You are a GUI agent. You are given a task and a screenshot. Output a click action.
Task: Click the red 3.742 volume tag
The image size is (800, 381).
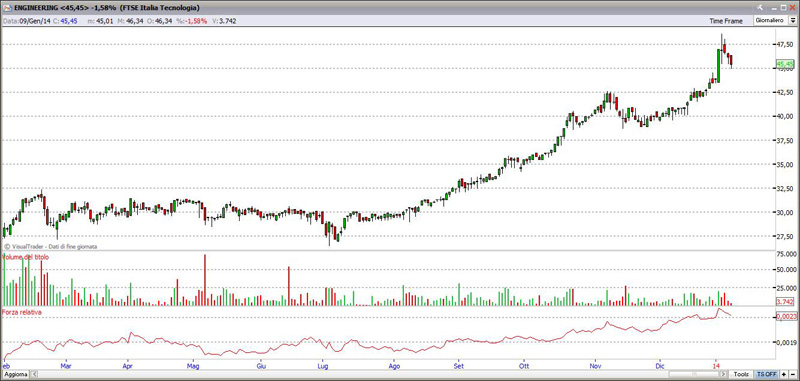(785, 302)
